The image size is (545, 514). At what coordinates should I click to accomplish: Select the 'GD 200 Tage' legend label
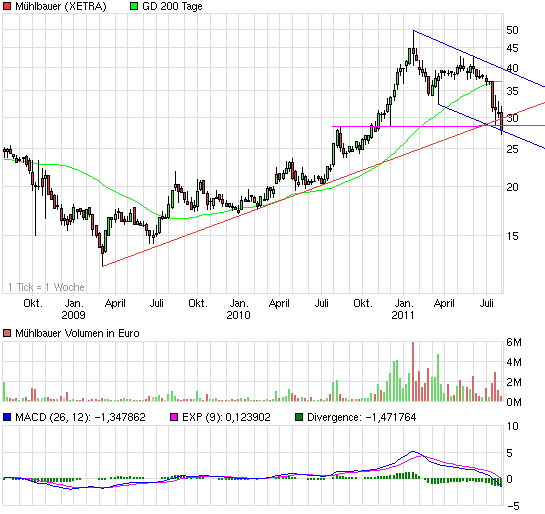(x=172, y=6)
